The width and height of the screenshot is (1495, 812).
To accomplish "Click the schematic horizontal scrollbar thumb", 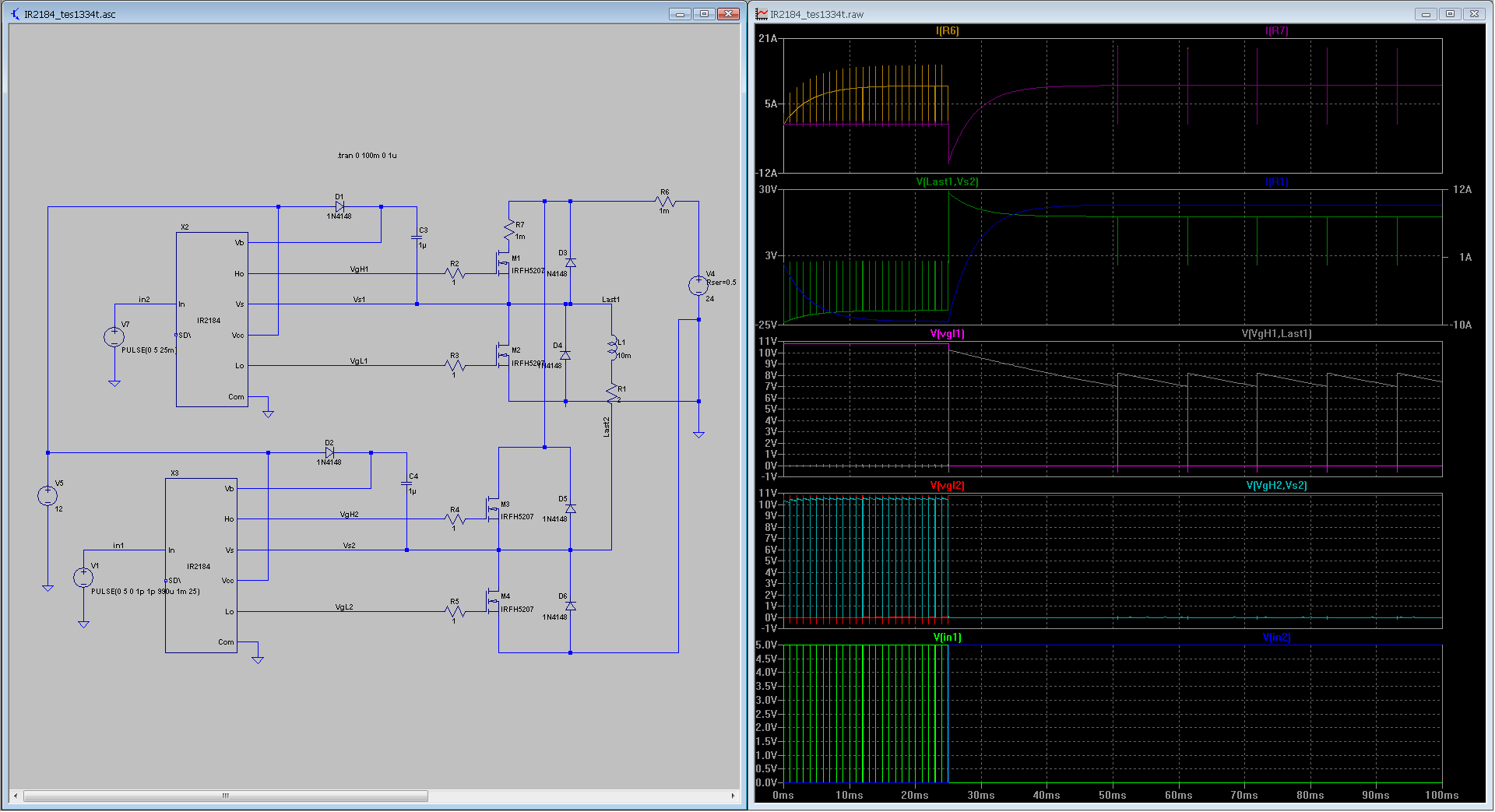I will (x=226, y=796).
